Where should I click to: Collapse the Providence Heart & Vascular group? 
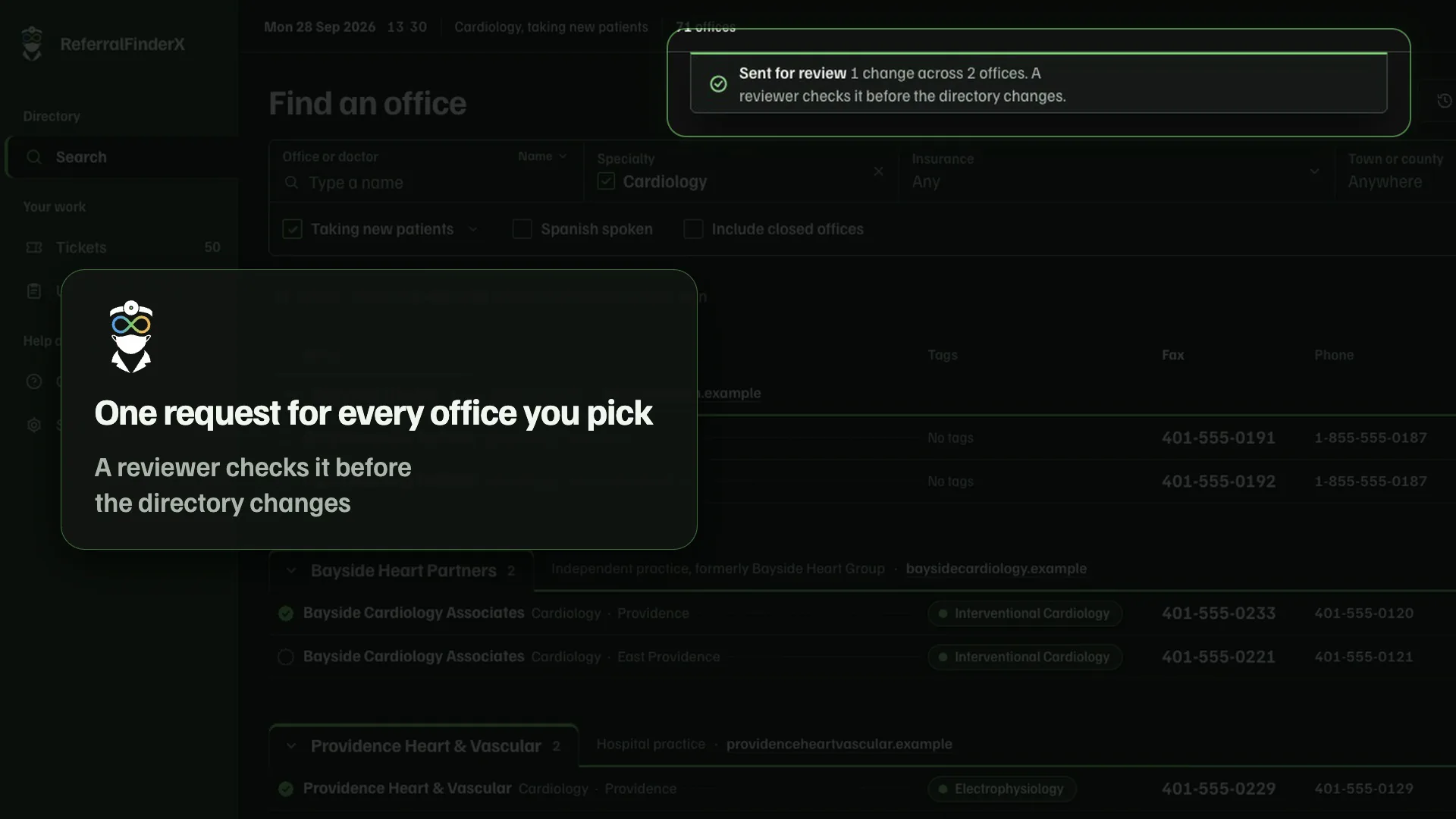(x=291, y=746)
